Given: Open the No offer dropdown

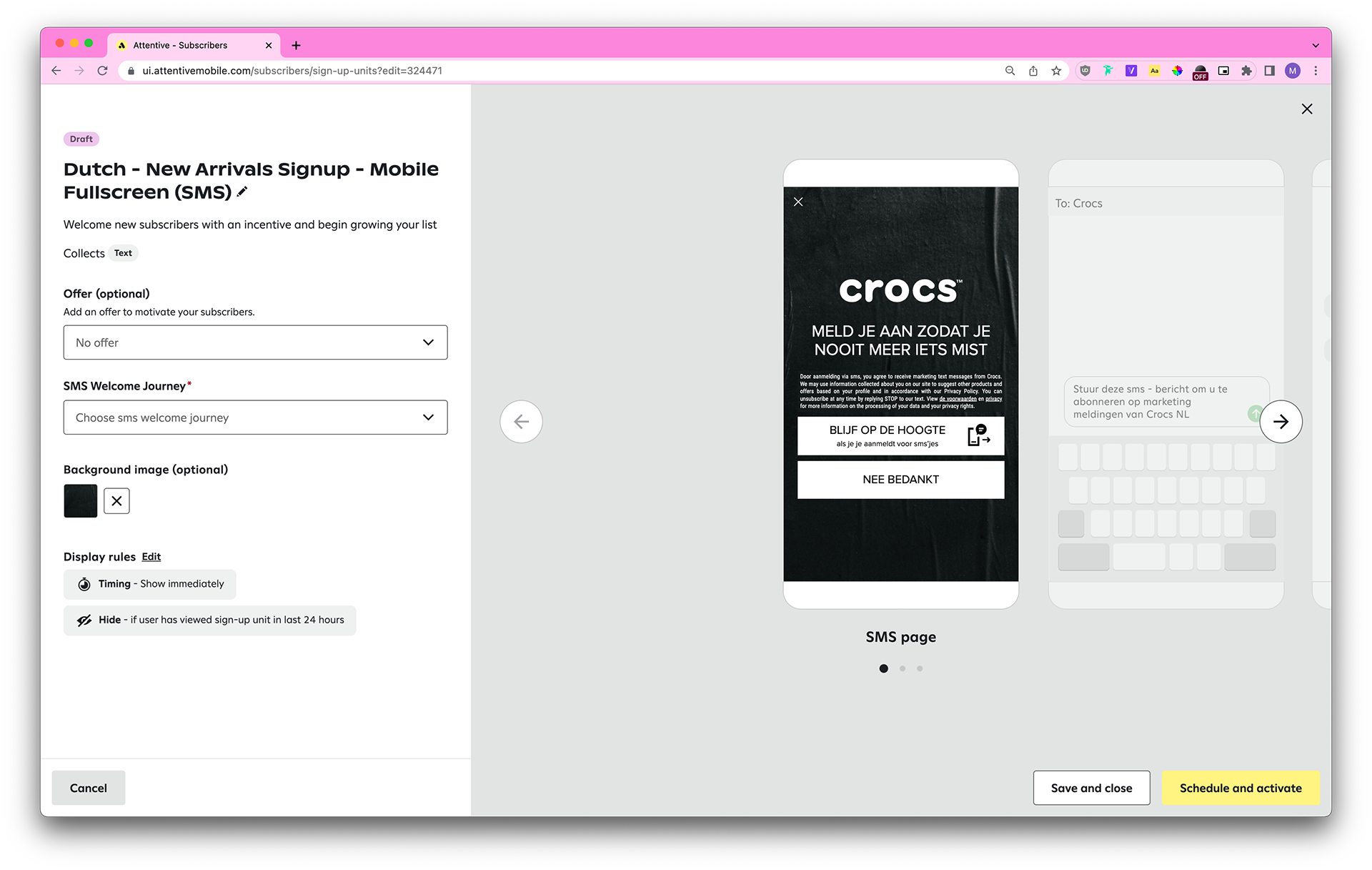Looking at the screenshot, I should click(255, 342).
